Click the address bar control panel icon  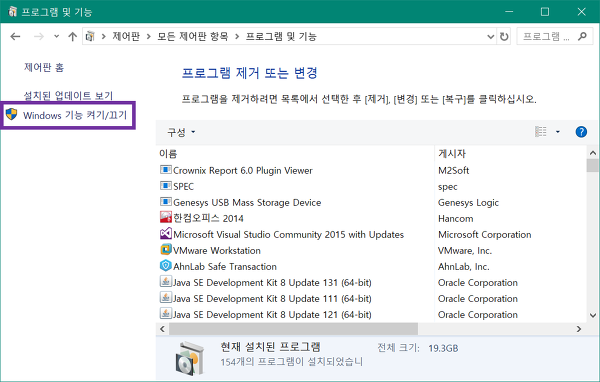coord(90,36)
